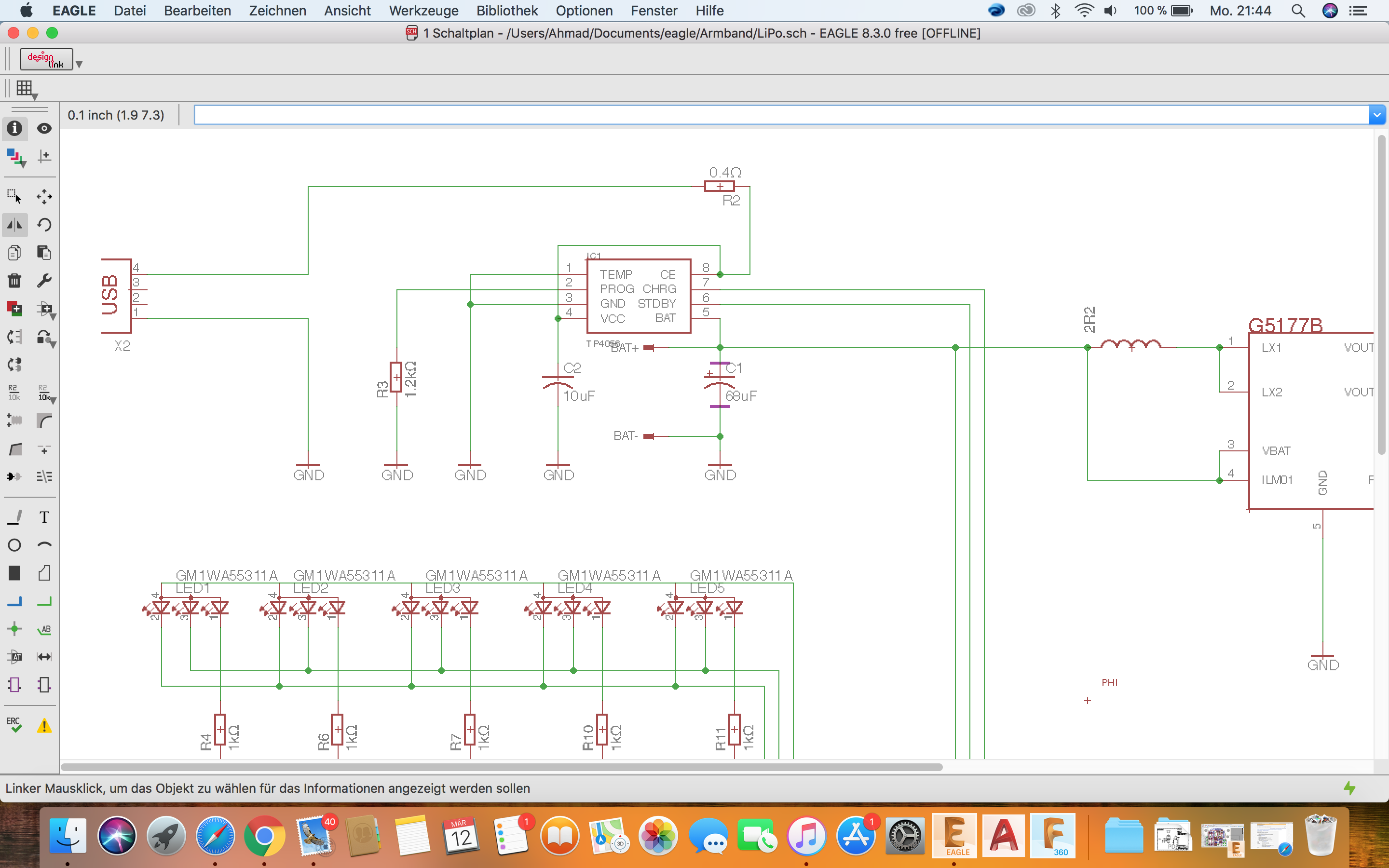The image size is (1389, 868).
Task: Click the horizontal scrollbar of the schematic
Action: [502, 767]
